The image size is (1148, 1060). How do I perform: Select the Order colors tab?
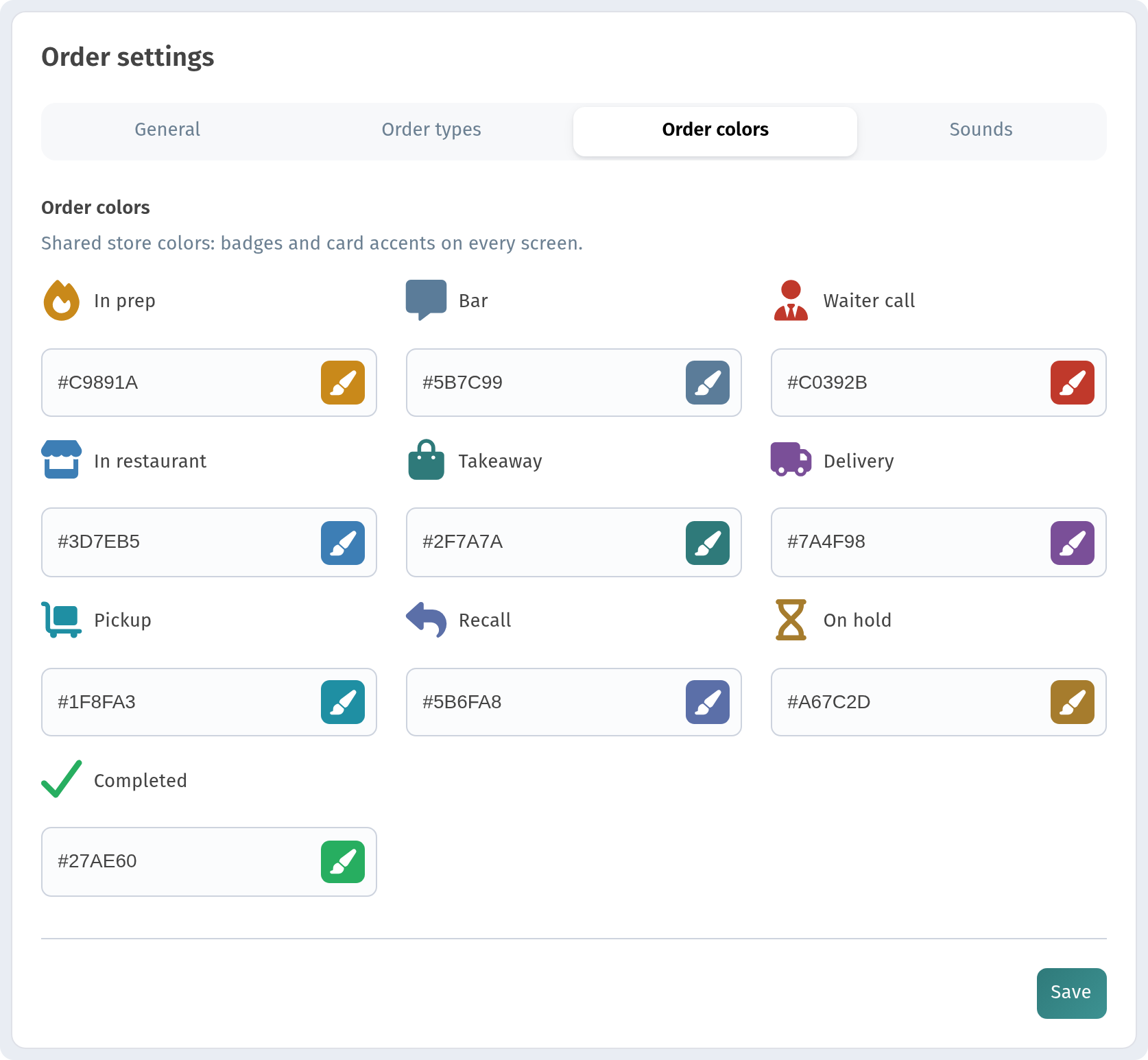pos(715,130)
